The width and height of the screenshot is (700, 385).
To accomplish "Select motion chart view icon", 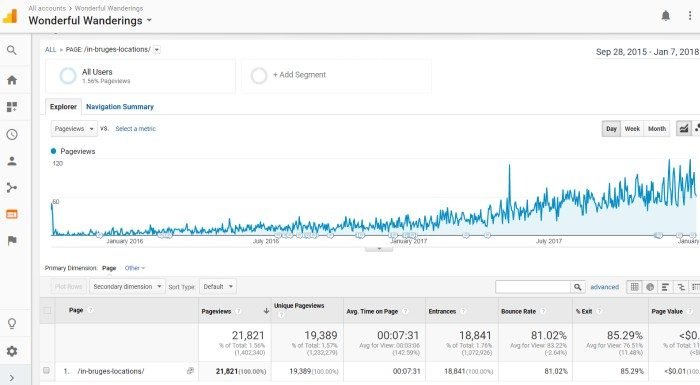I will [696, 129].
